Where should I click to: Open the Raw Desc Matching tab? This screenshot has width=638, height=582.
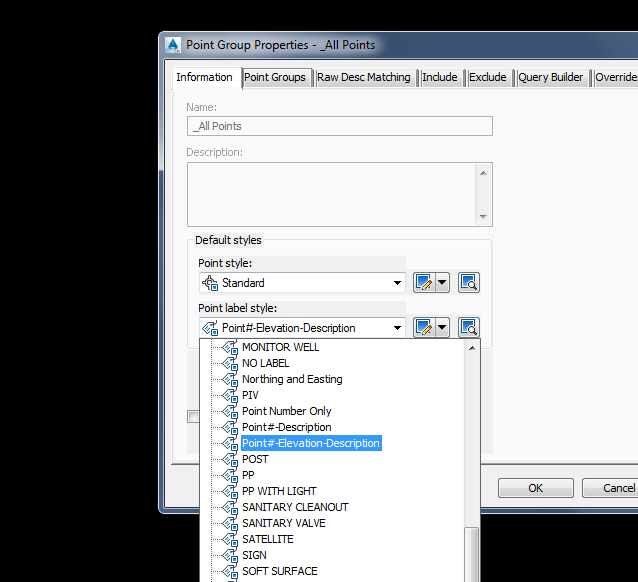(364, 77)
